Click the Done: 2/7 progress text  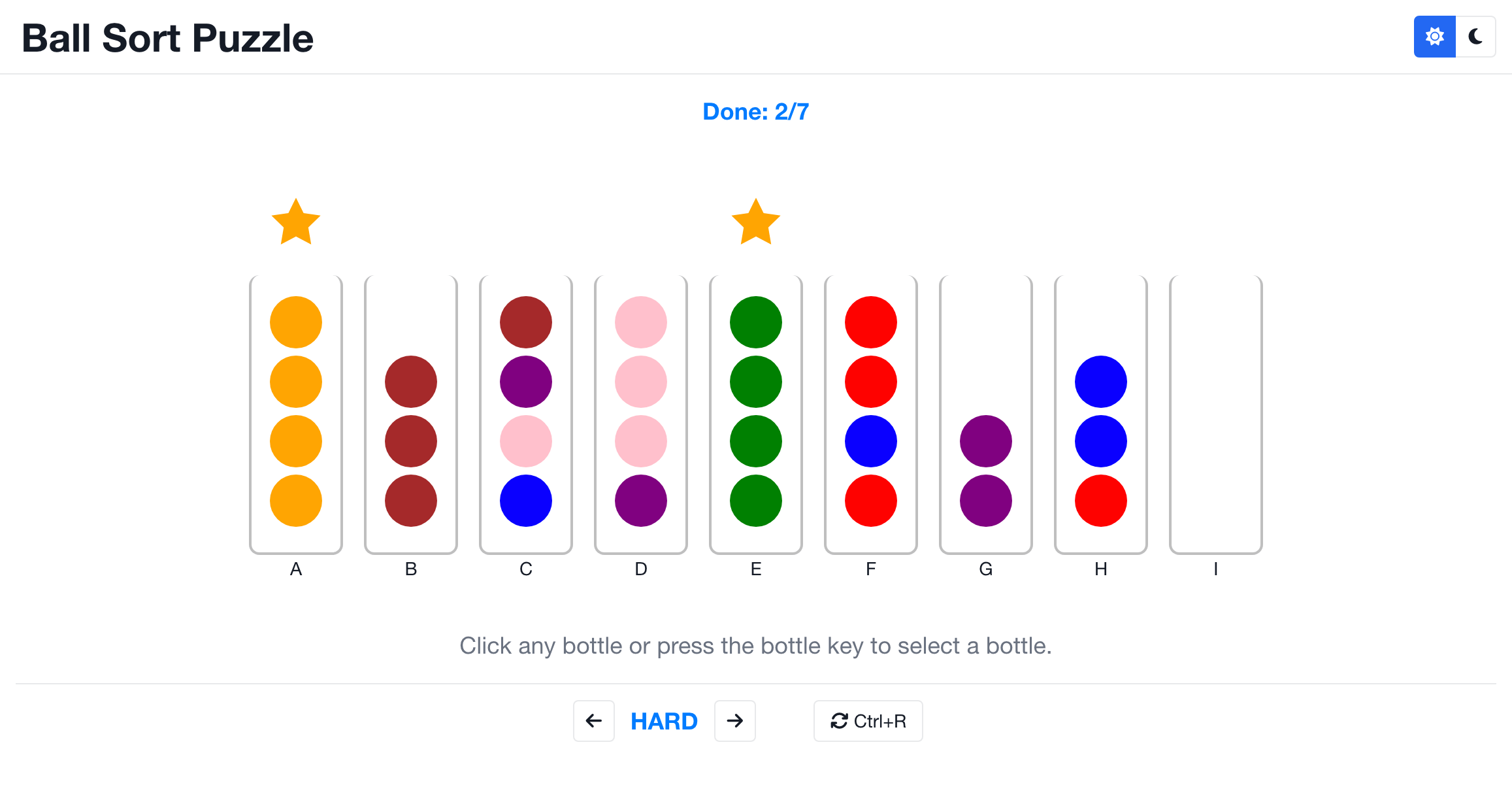(x=756, y=112)
